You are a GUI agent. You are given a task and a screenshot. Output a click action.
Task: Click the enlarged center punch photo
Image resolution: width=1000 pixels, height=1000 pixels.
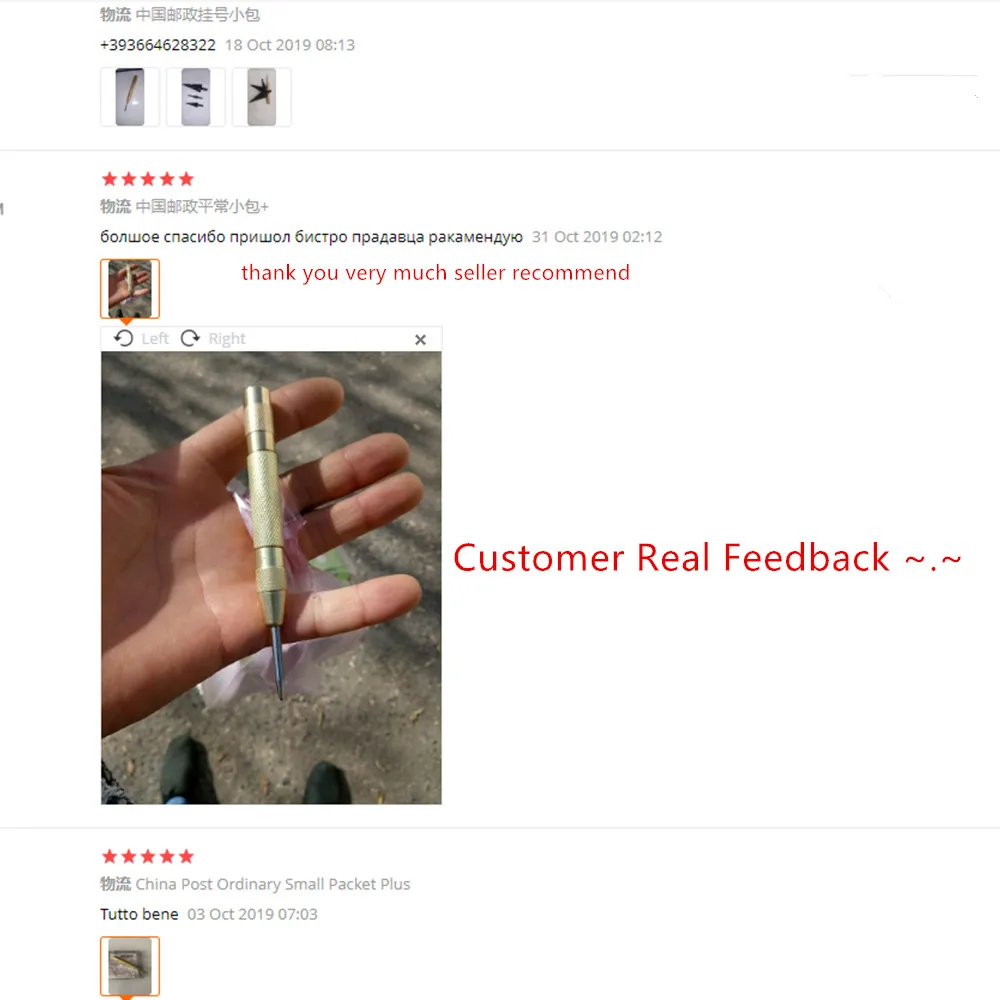pos(271,578)
